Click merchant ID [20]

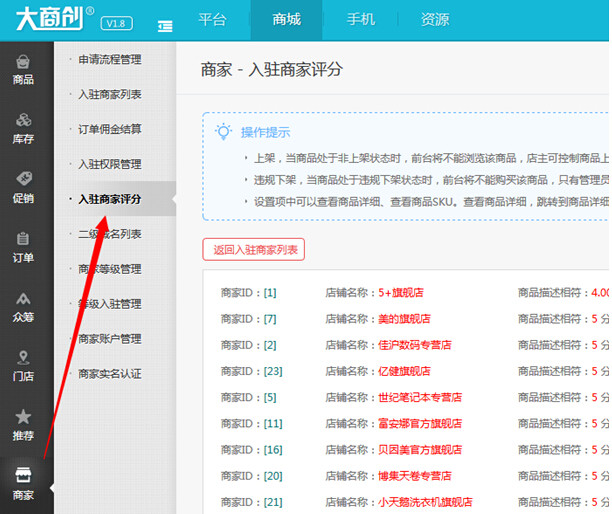click(x=273, y=476)
